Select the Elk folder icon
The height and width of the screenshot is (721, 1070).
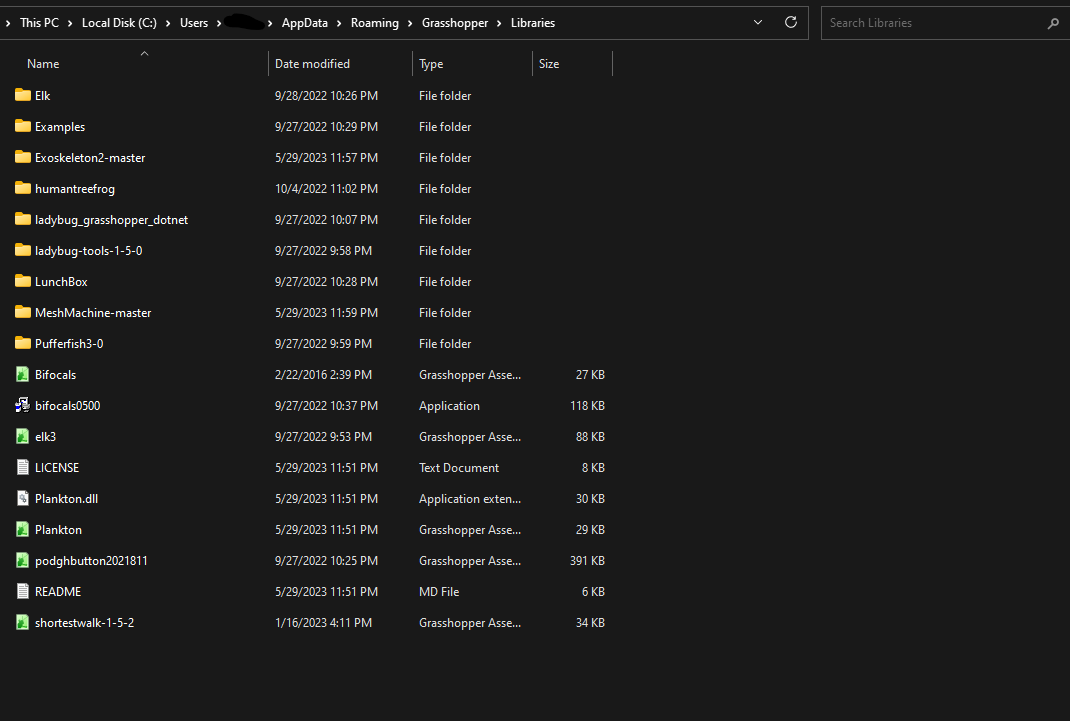(23, 95)
